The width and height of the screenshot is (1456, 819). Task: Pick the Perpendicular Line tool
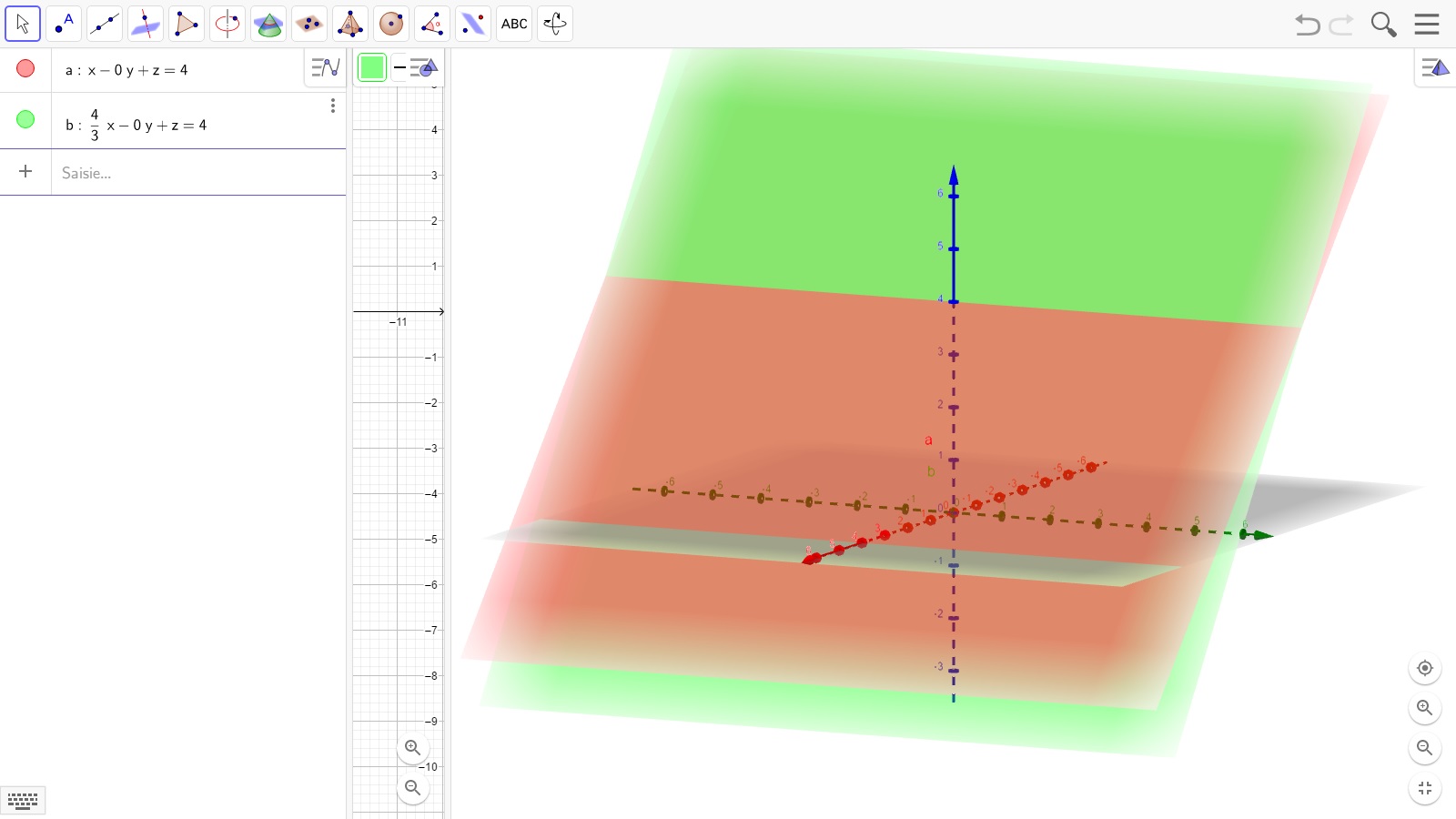tap(146, 24)
